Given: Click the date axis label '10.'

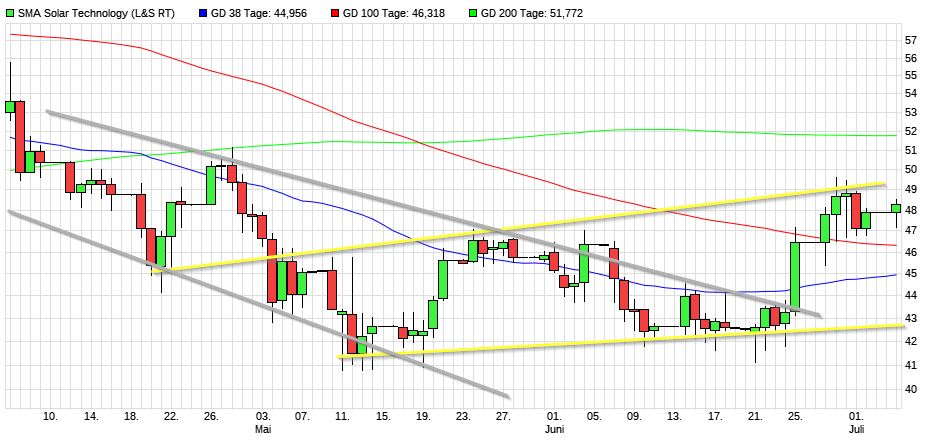Looking at the screenshot, I should [51, 417].
